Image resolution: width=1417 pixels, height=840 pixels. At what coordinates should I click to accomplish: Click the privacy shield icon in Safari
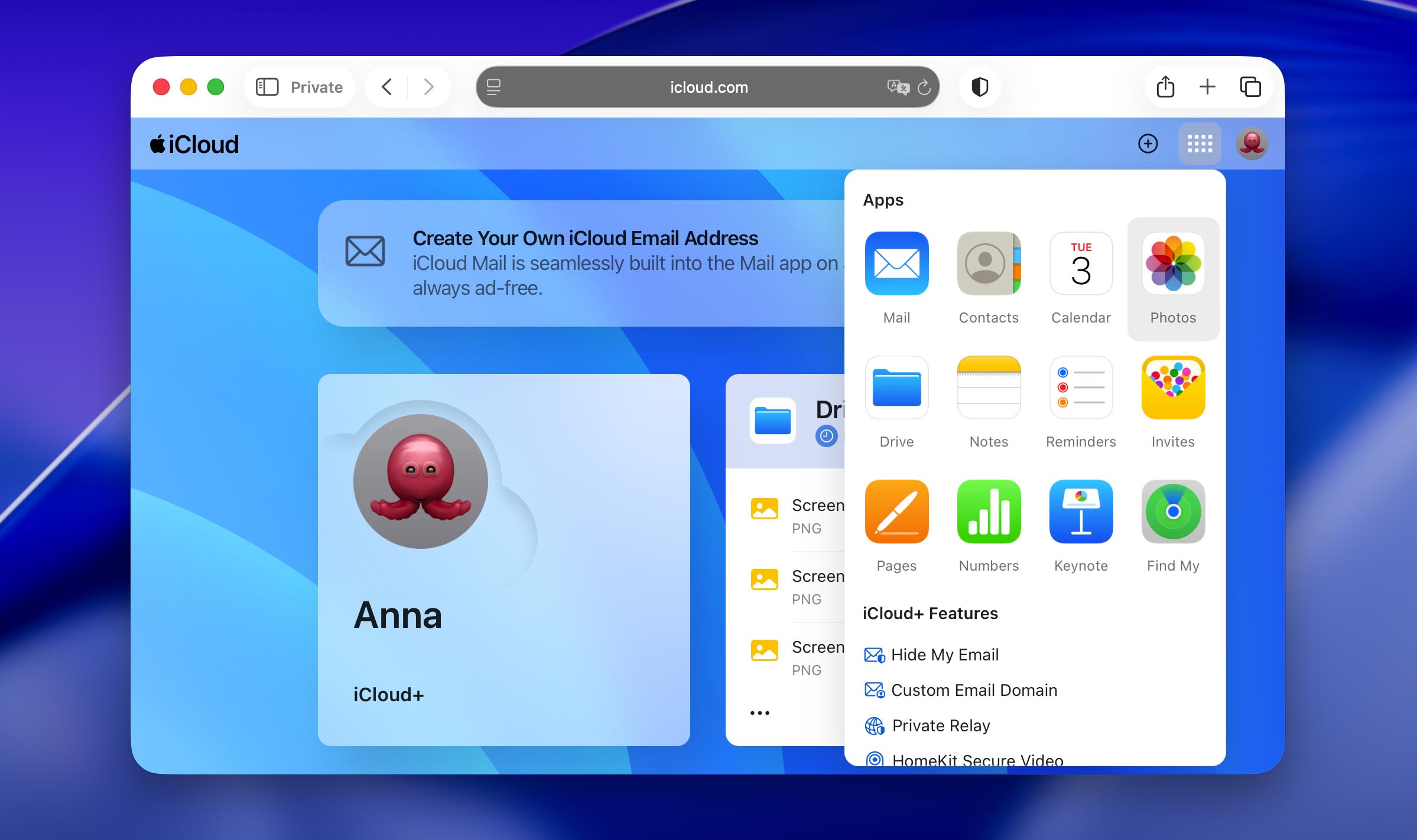(x=980, y=87)
